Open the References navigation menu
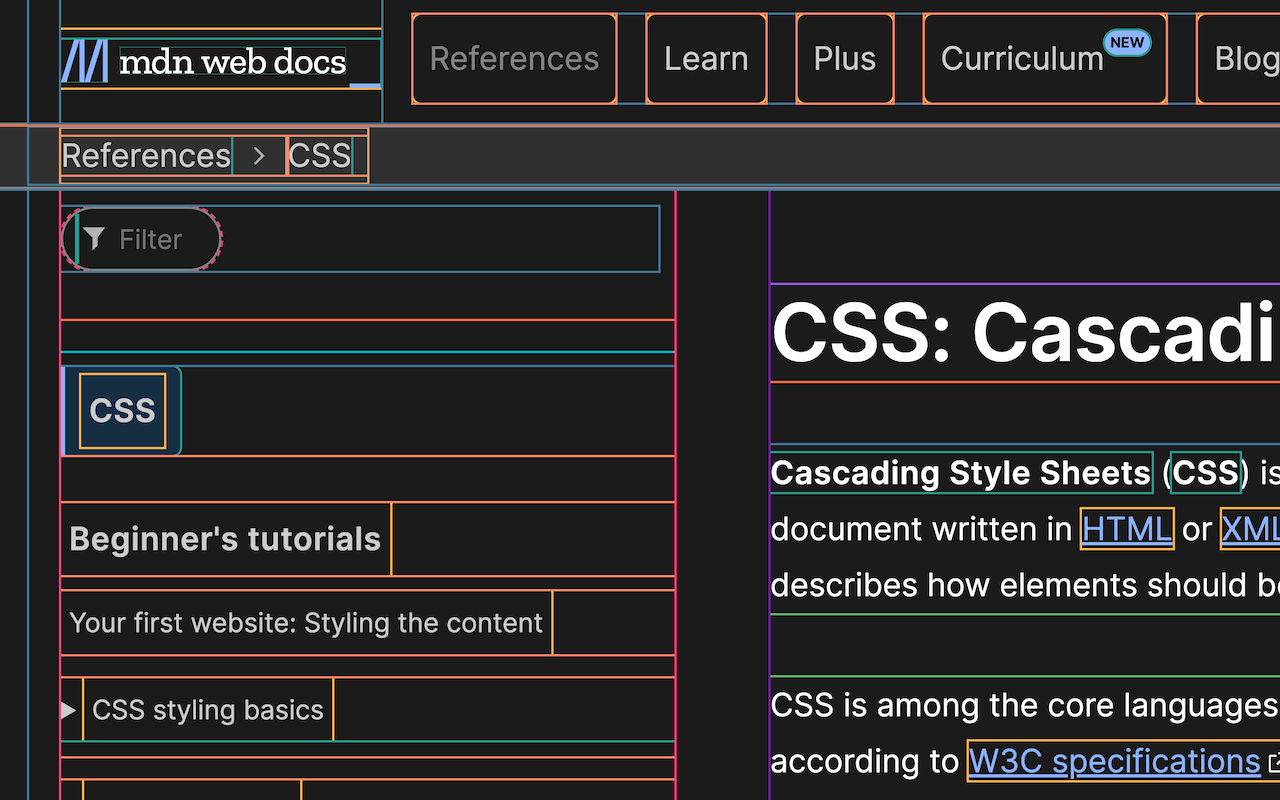The width and height of the screenshot is (1280, 800). [514, 58]
